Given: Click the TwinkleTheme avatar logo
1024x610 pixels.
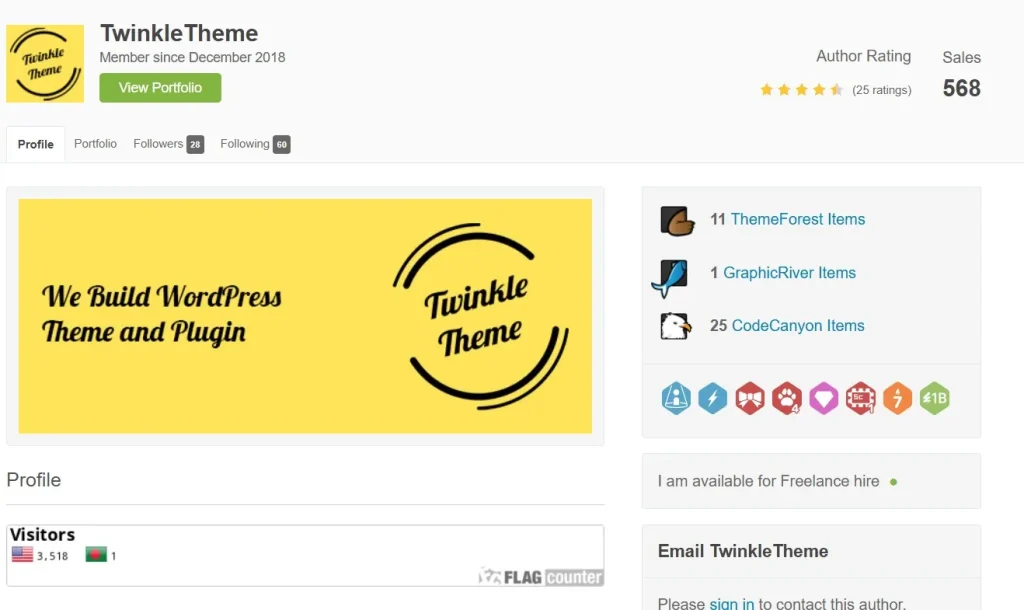Looking at the screenshot, I should pyautogui.click(x=45, y=63).
